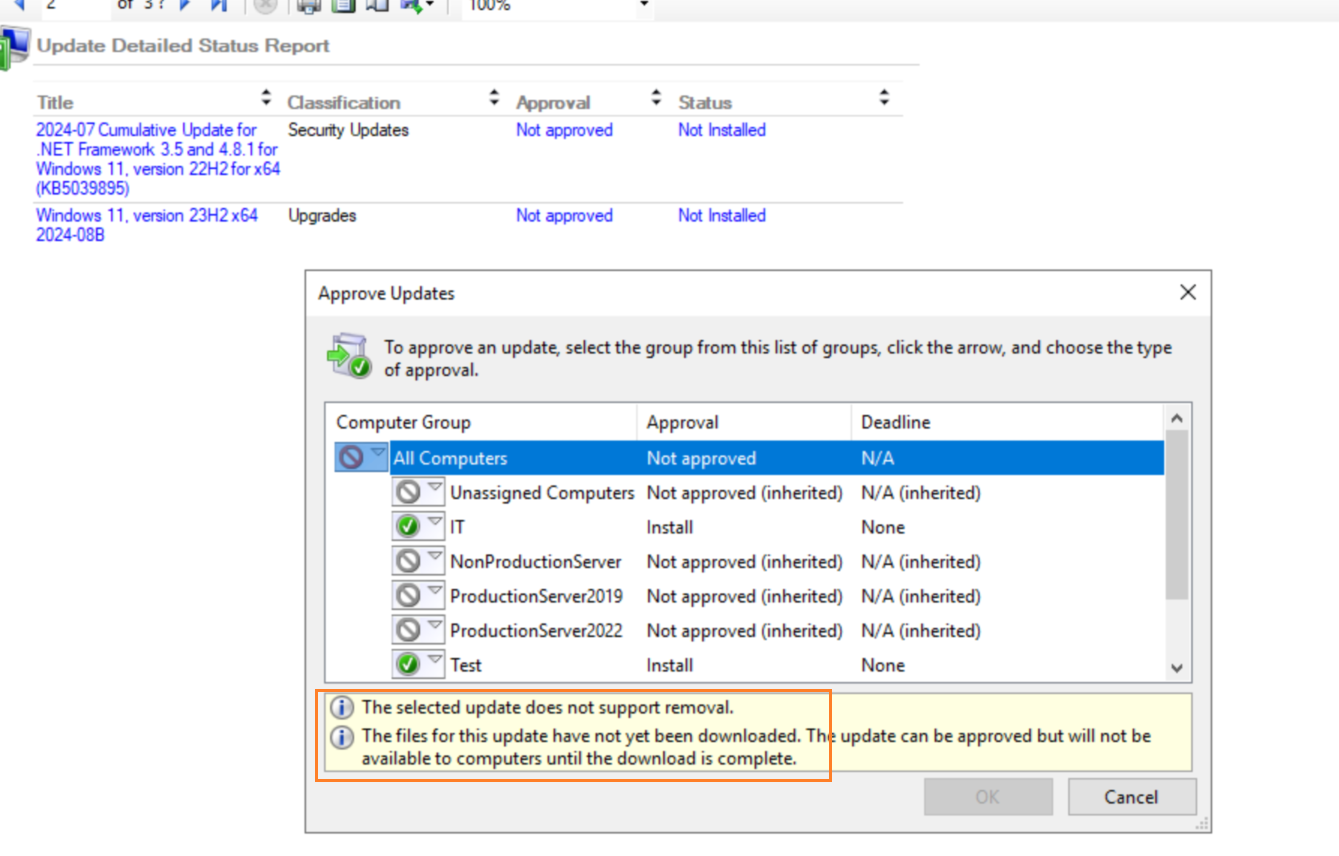Screen dimensions: 1339x856
Task: Select the NonProductionServer group
Action: click(x=536, y=562)
